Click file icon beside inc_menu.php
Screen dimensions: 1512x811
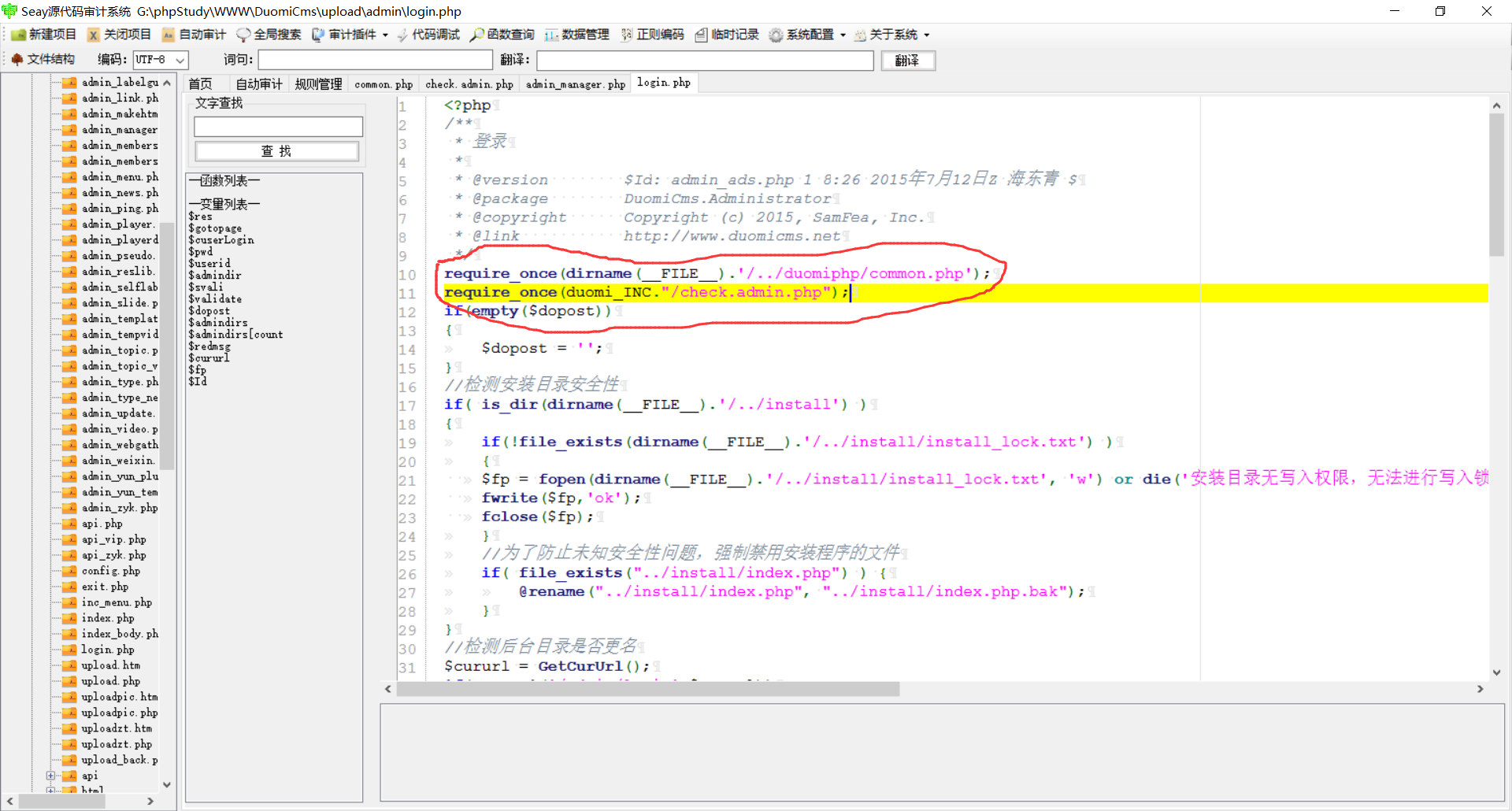(x=69, y=602)
